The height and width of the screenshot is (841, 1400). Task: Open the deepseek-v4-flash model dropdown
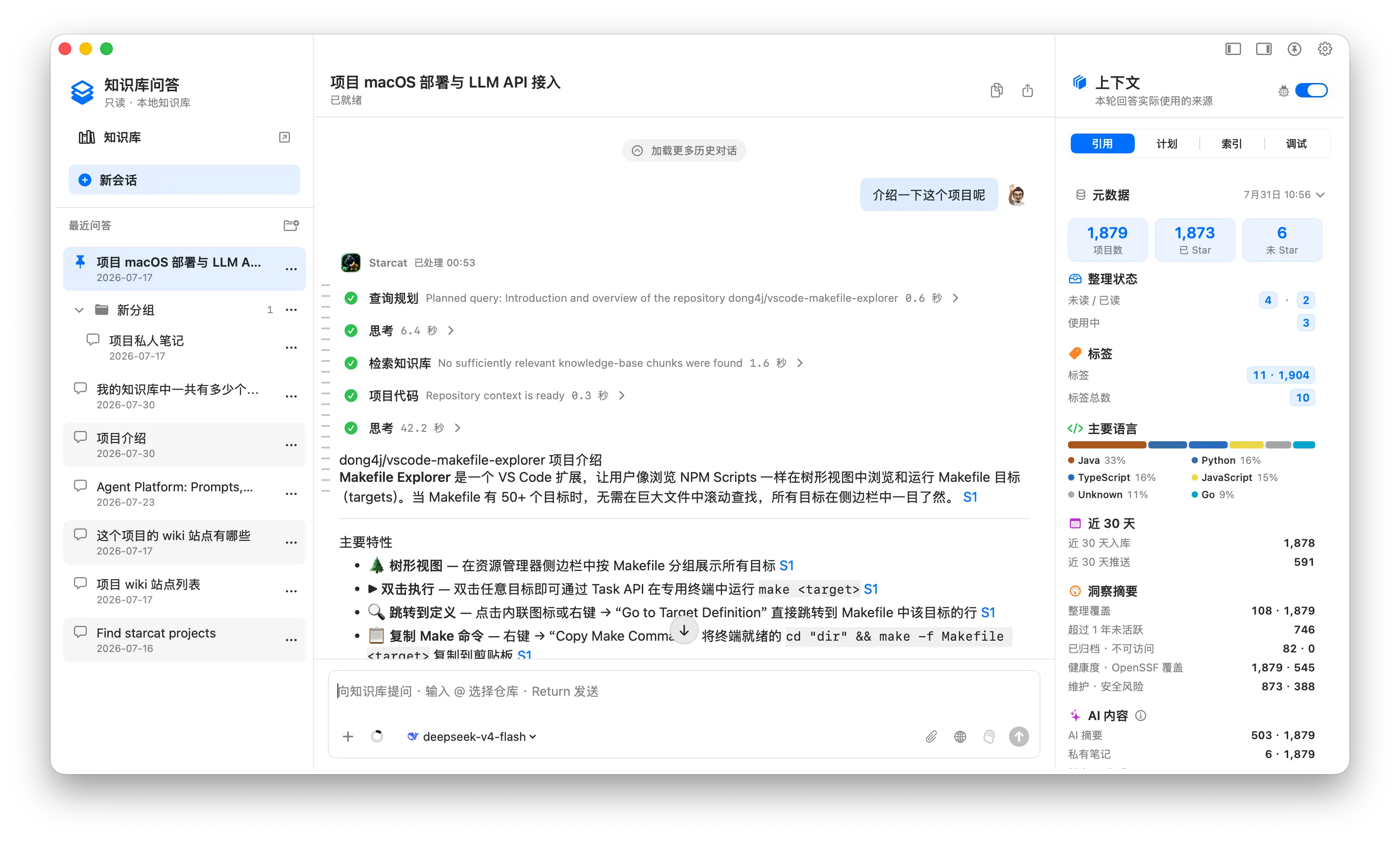click(472, 736)
